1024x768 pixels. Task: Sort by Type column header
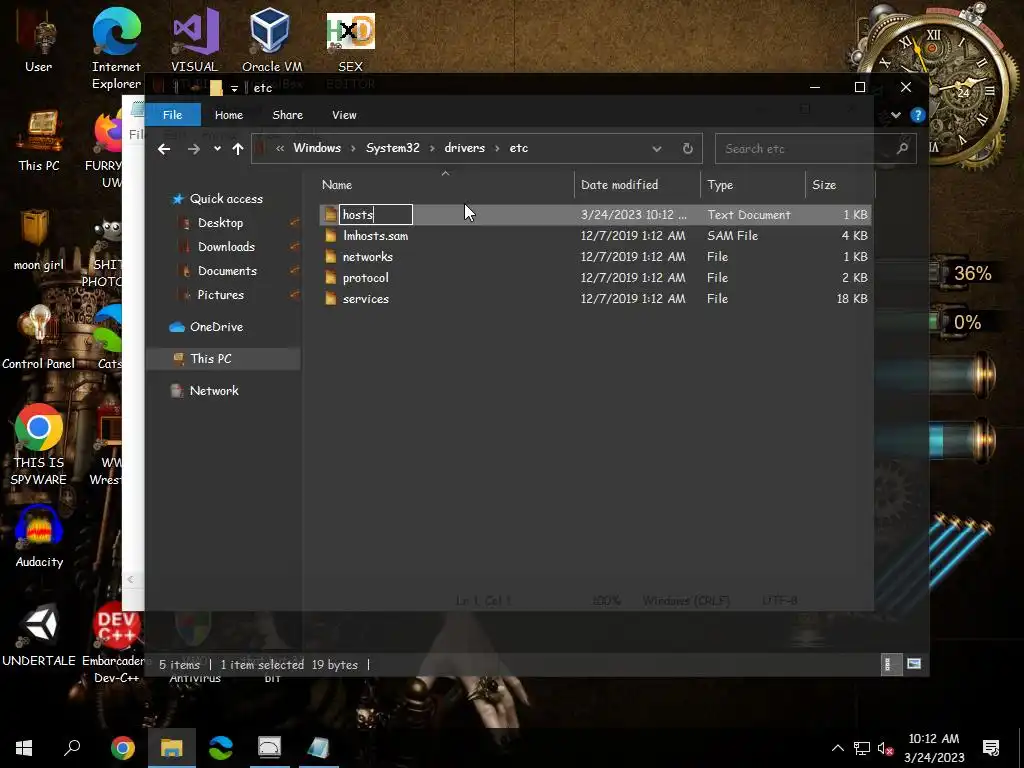tap(753, 185)
